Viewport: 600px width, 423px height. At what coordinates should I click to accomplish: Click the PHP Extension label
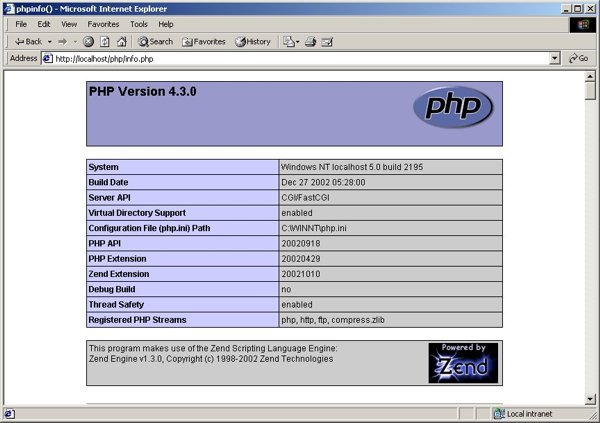117,259
